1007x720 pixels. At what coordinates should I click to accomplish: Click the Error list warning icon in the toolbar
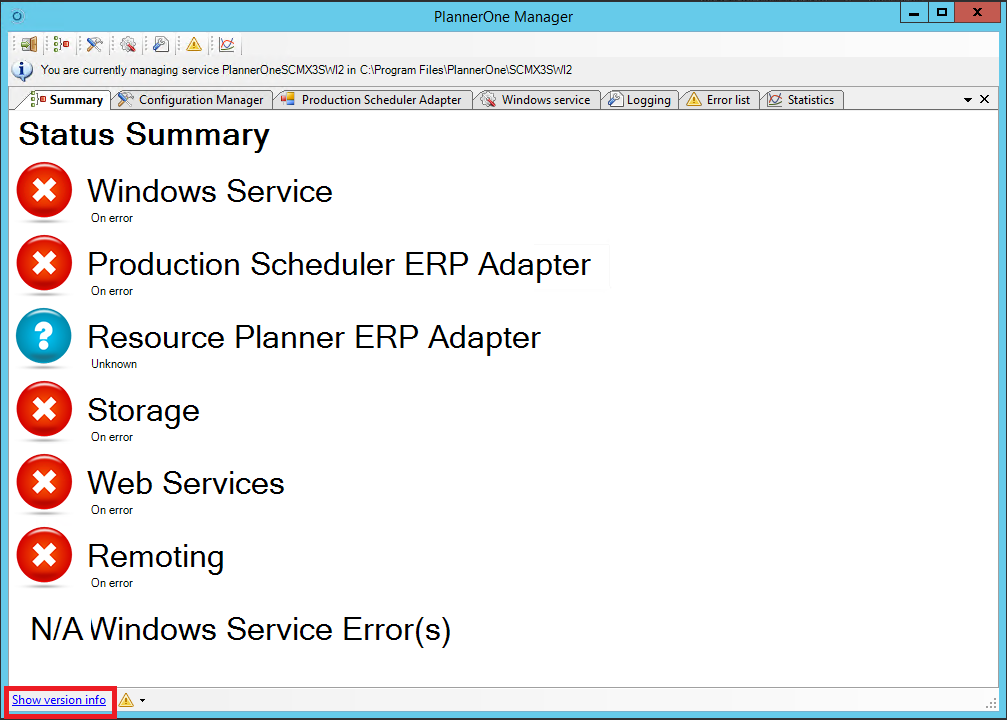(194, 44)
